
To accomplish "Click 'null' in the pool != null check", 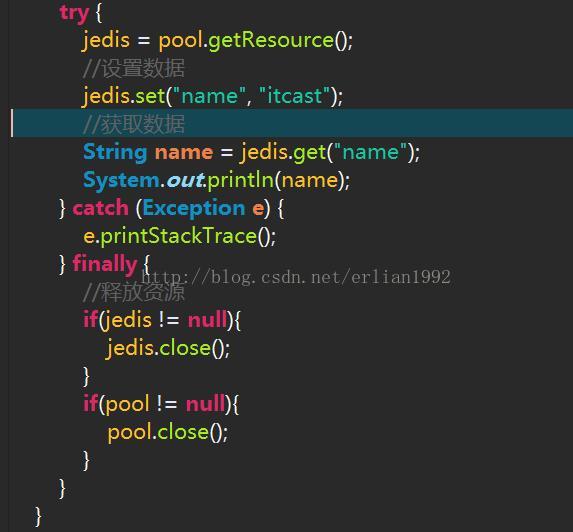I will tap(205, 404).
